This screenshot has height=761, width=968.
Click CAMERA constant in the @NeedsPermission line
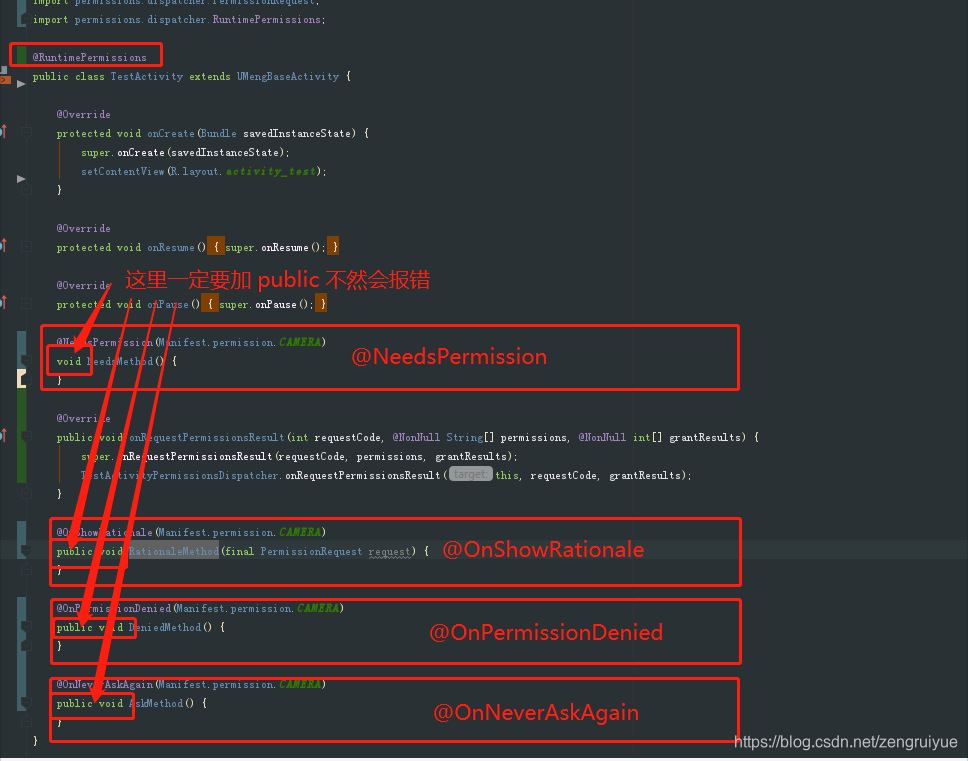click(300, 342)
